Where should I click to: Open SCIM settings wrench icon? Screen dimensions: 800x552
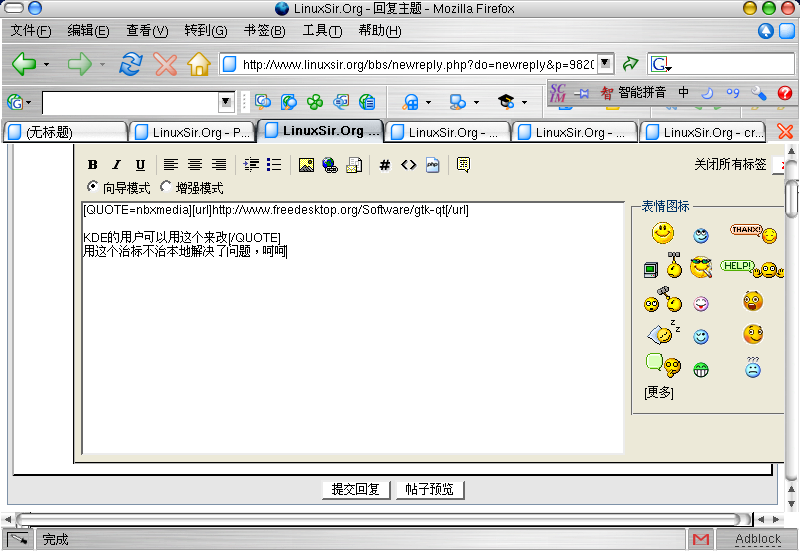pos(759,93)
